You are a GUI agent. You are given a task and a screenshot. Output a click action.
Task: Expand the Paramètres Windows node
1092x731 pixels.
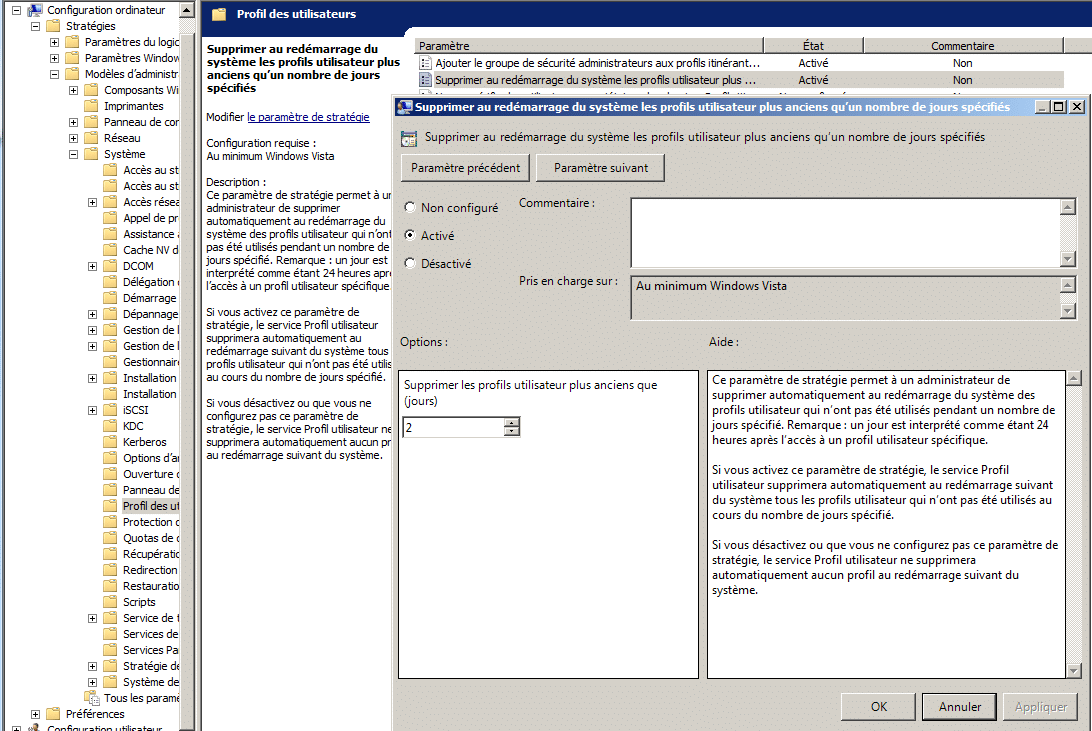click(54, 58)
